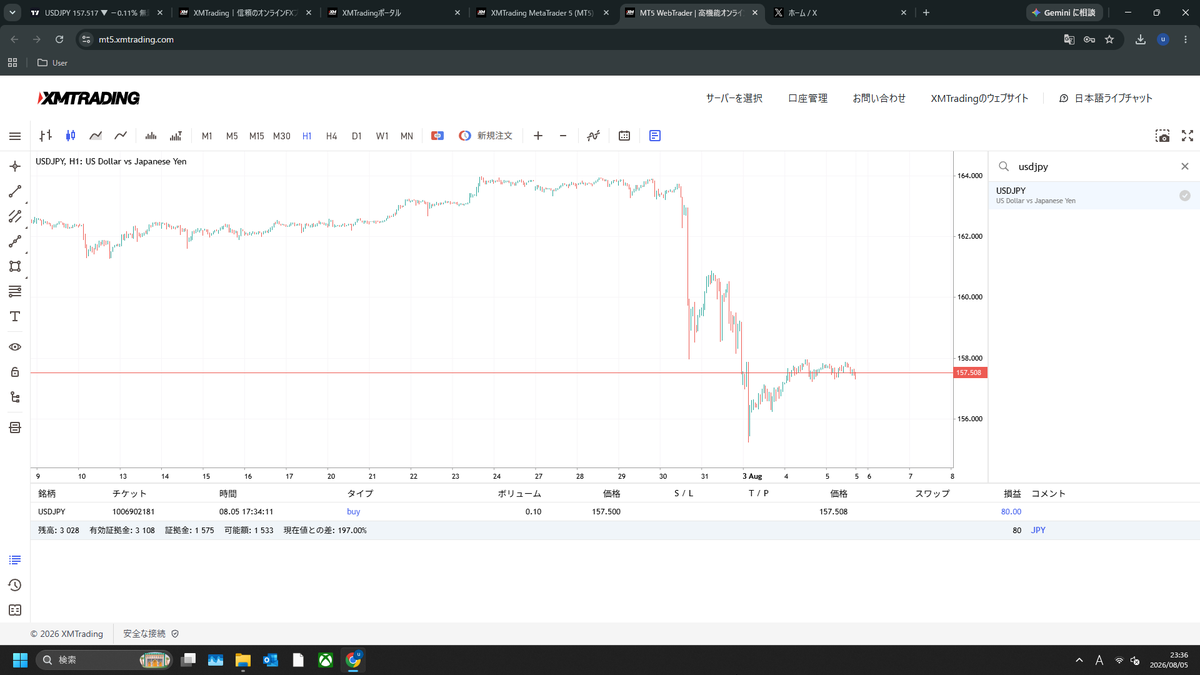Viewport: 1200px width, 675px height.
Task: Select M30 timeframe
Action: 282,136
